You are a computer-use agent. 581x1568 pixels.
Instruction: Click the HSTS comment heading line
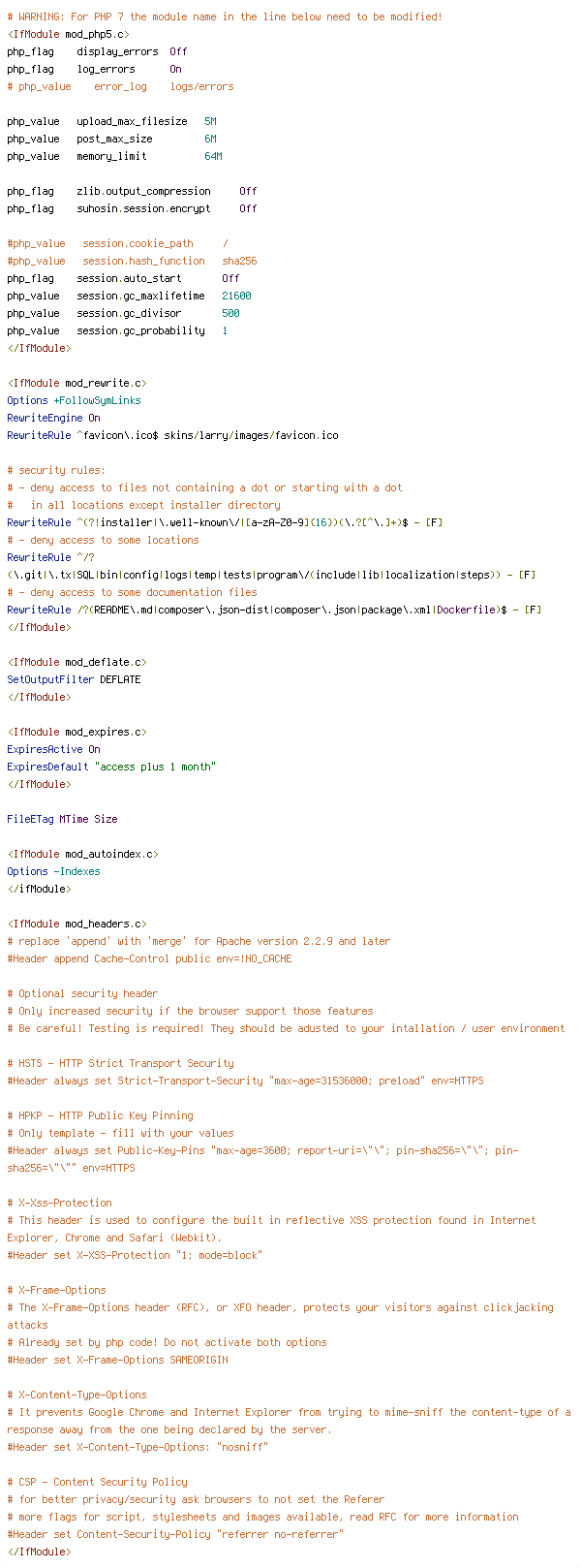pyautogui.click(x=120, y=1063)
